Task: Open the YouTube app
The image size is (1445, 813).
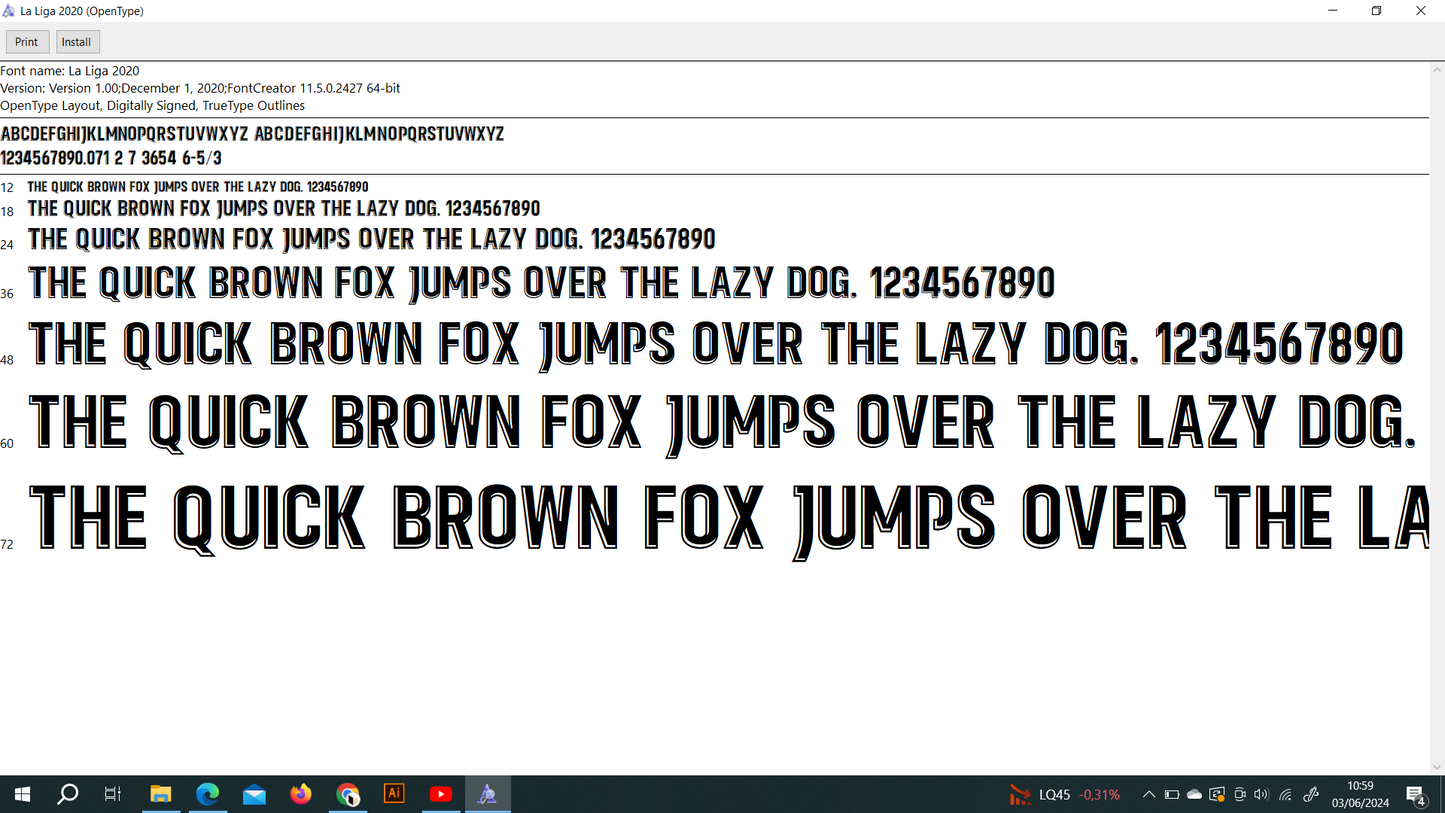Action: (441, 794)
